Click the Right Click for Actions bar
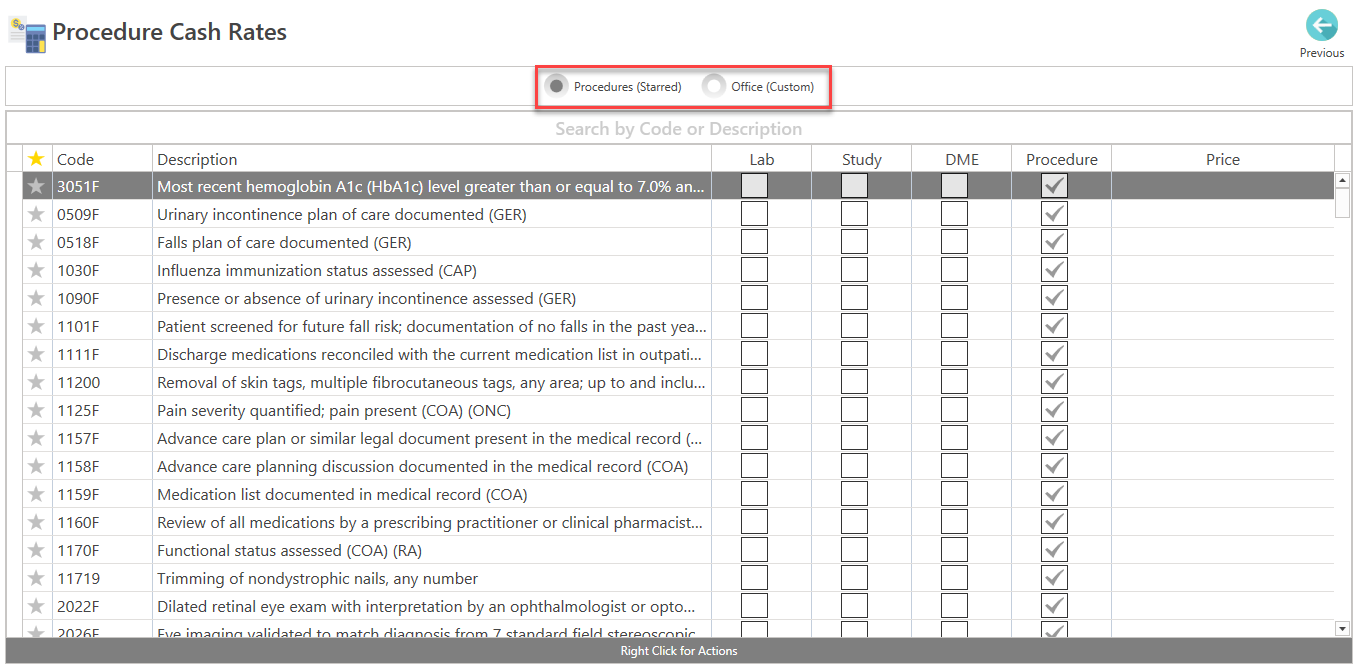The width and height of the screenshot is (1357, 666). coord(678,651)
